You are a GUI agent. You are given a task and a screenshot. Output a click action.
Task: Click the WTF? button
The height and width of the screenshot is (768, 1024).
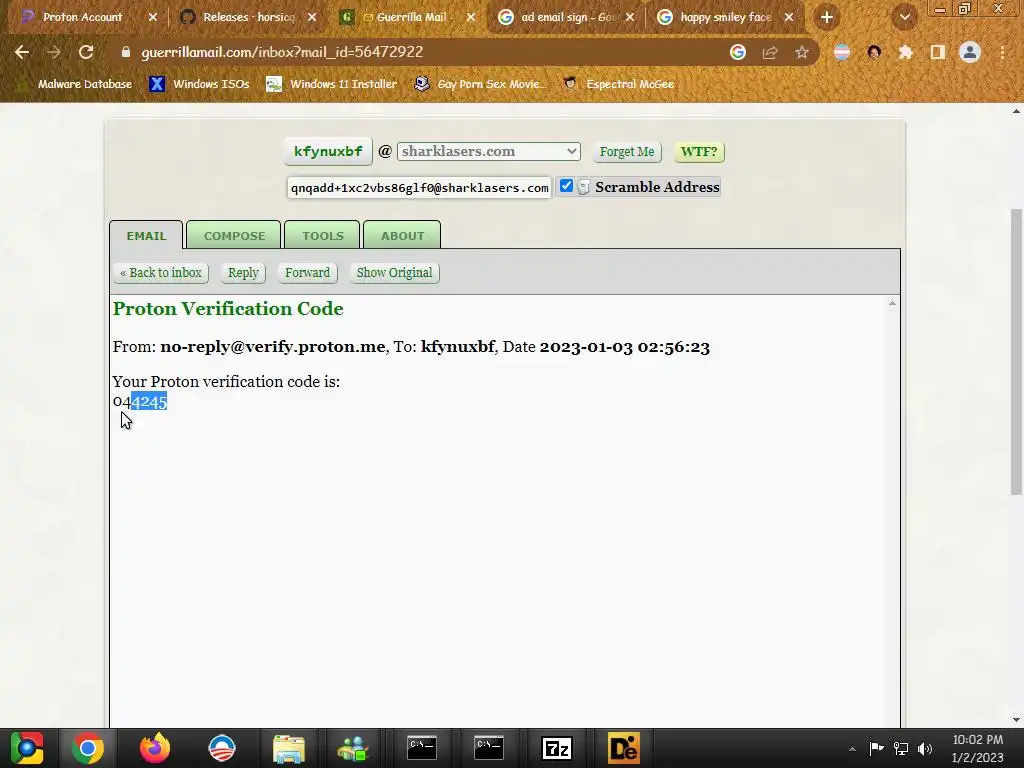point(699,152)
